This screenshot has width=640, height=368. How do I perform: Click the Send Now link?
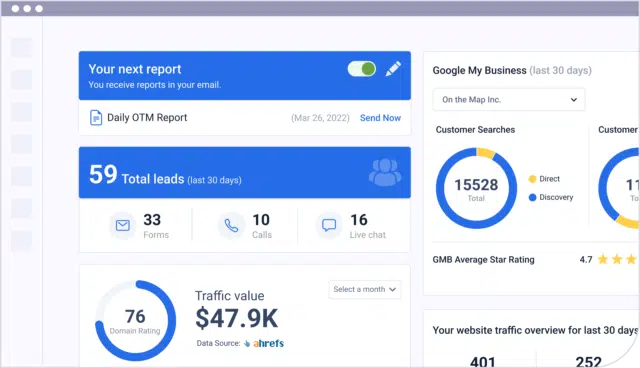380,118
